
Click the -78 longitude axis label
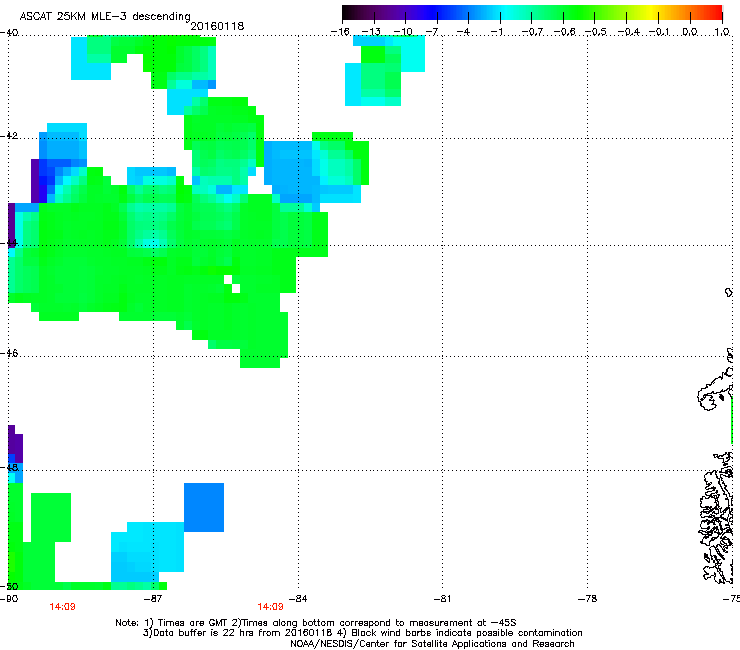pos(587,599)
